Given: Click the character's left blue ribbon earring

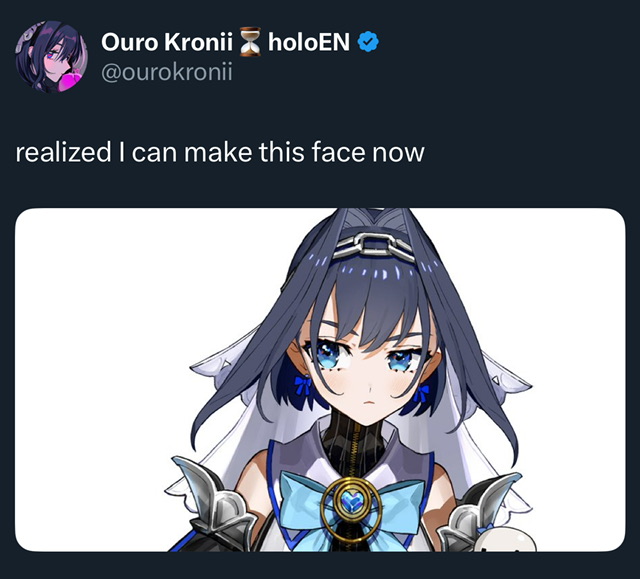Looking at the screenshot, I should pyautogui.click(x=303, y=385).
